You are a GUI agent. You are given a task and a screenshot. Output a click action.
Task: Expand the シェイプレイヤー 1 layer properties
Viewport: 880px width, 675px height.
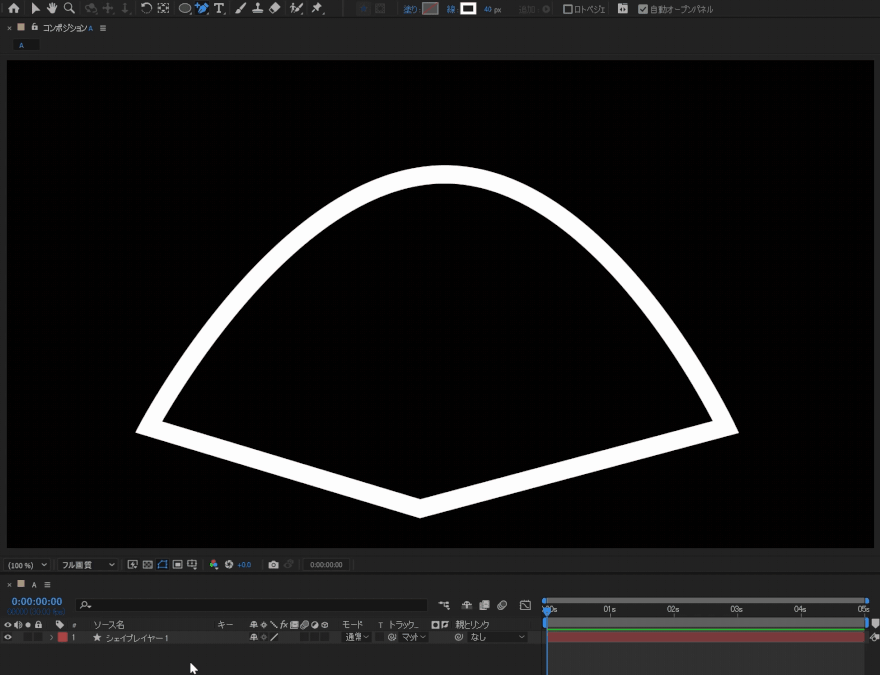tap(51, 637)
